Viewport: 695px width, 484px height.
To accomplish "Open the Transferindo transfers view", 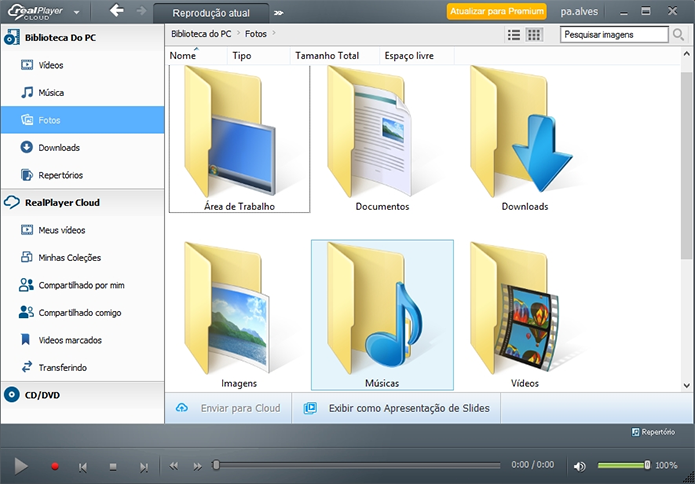I will 82,367.
